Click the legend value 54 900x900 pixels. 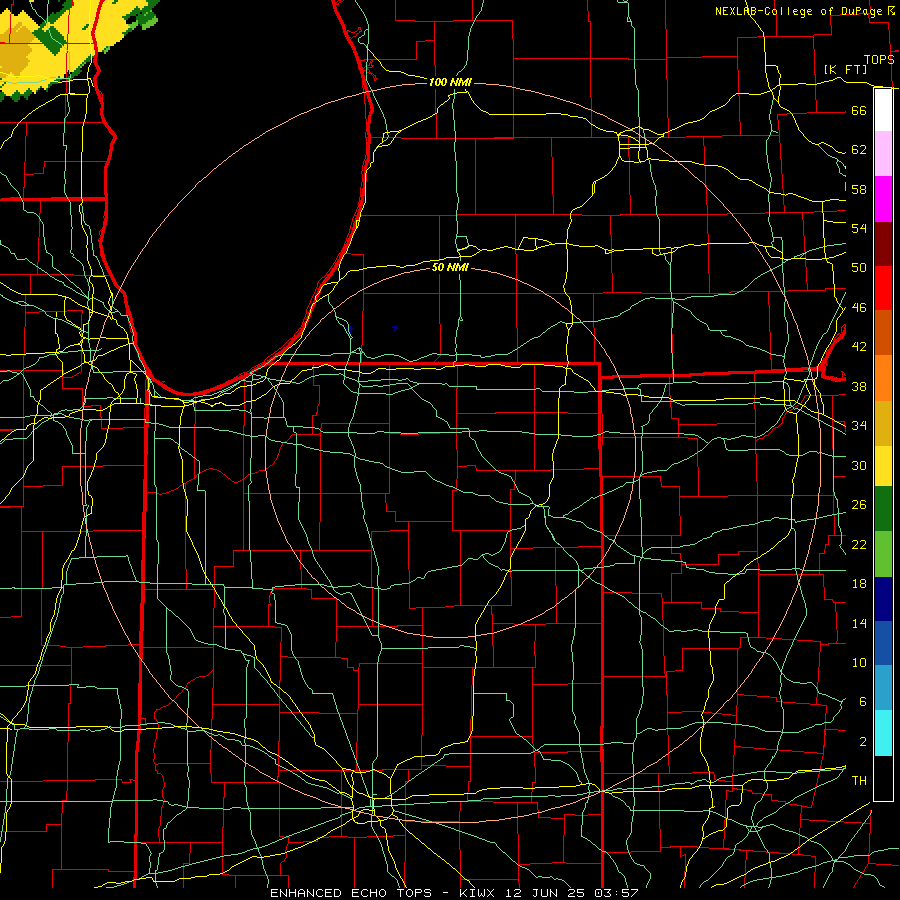859,228
